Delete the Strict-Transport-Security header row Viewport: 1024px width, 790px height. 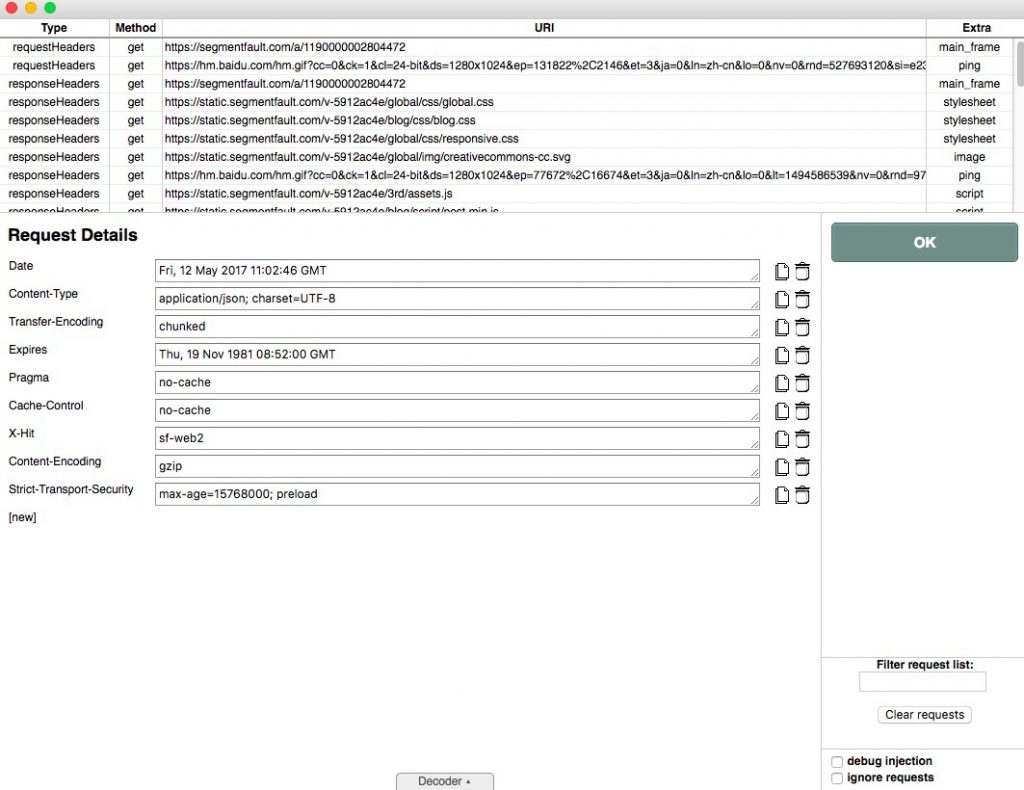(802, 495)
